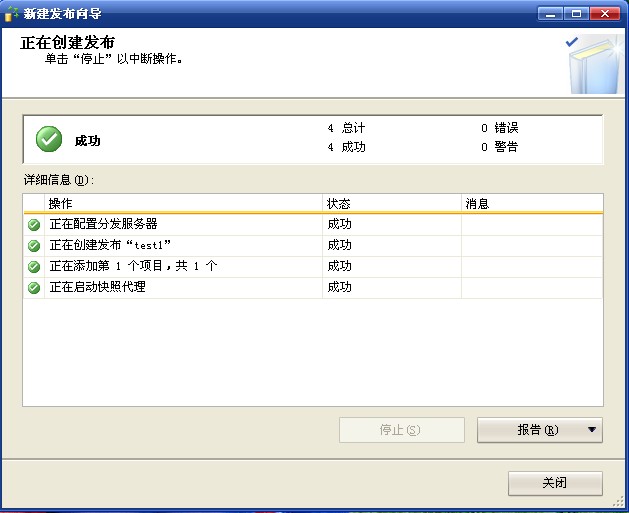The height and width of the screenshot is (513, 629).
Task: Click the 关闭 button
Action: click(x=555, y=483)
